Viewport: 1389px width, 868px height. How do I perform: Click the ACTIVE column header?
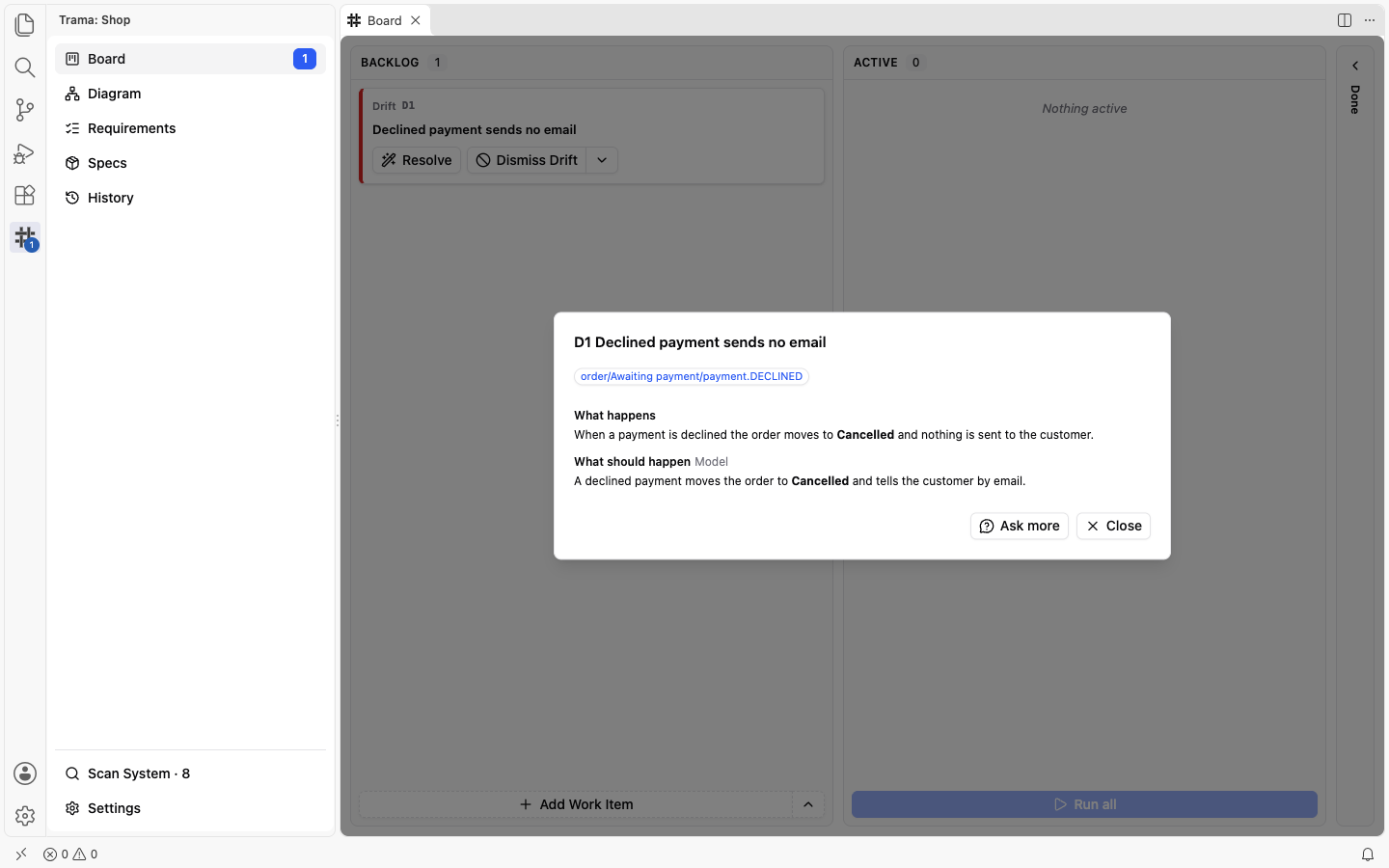[876, 62]
